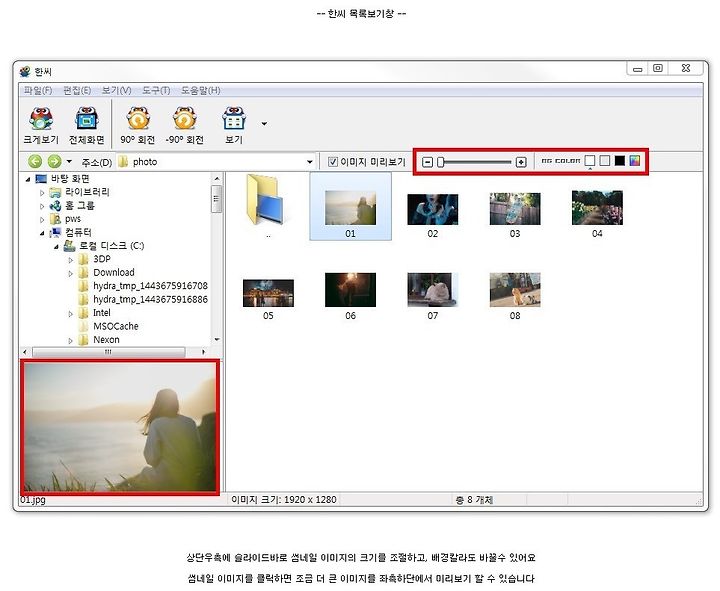Select thumbnail 06
The height and width of the screenshot is (591, 720).
[x=350, y=290]
